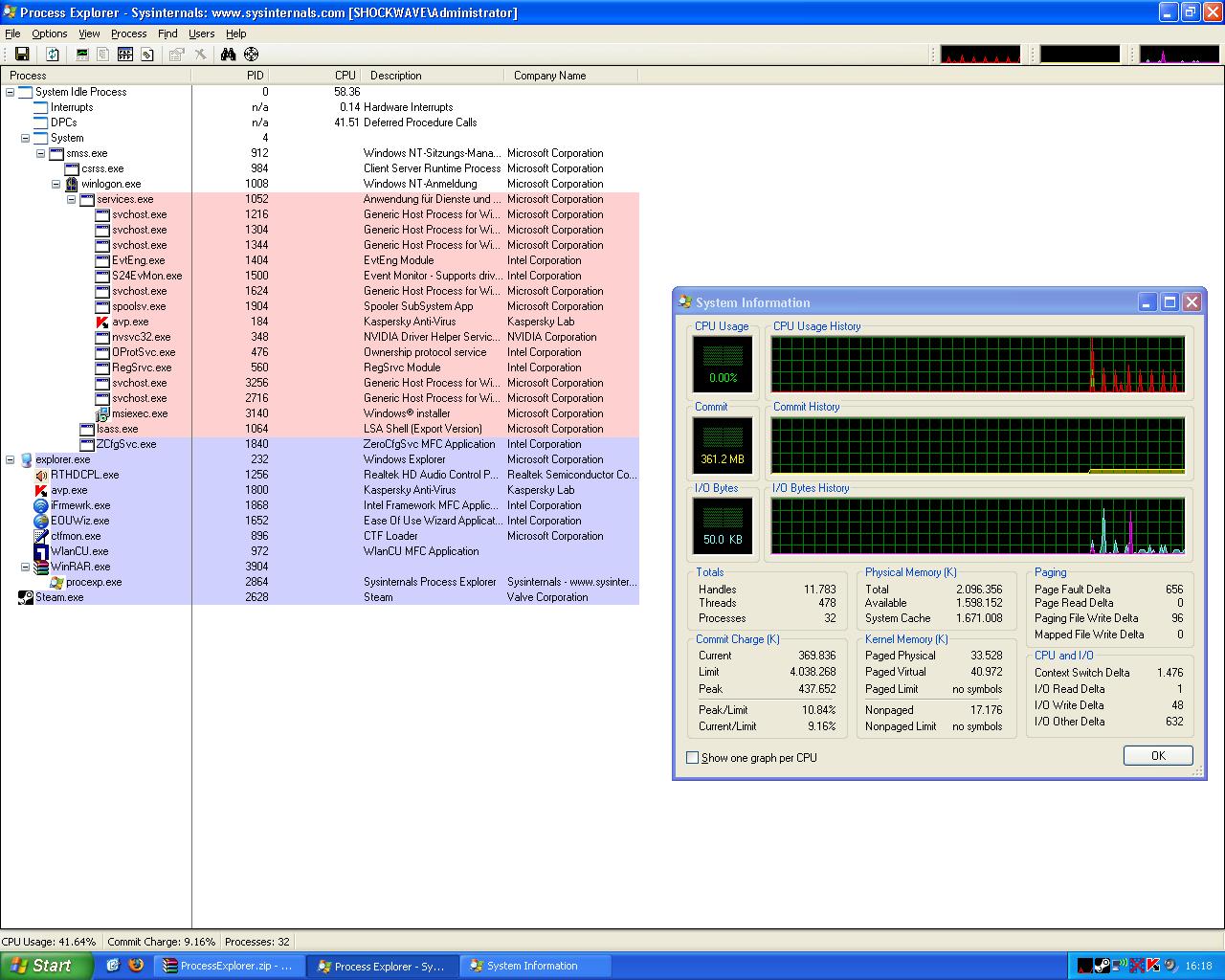This screenshot has width=1225, height=980.
Task: Select the Interrupts row
Action: click(x=320, y=107)
